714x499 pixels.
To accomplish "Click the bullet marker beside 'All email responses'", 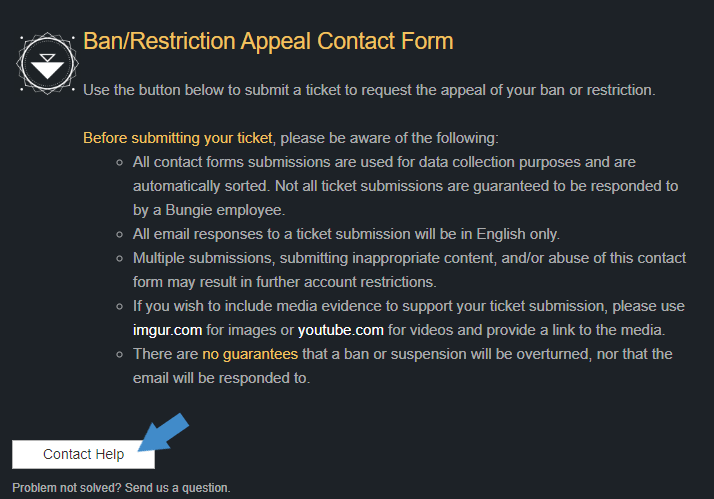I will (120, 234).
